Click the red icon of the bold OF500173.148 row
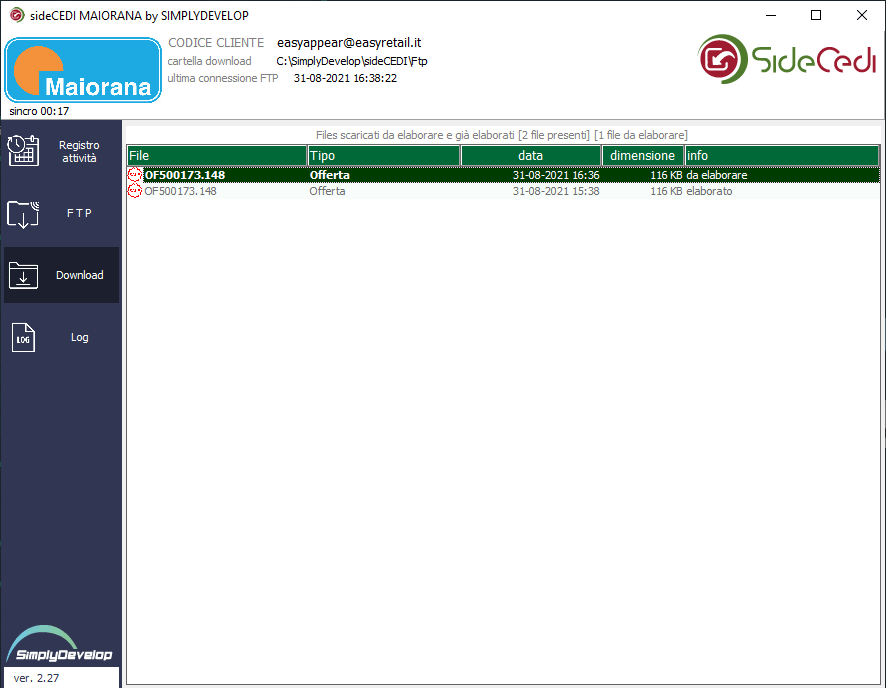 click(x=135, y=175)
